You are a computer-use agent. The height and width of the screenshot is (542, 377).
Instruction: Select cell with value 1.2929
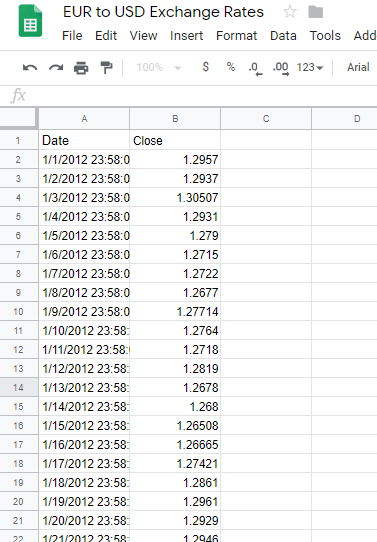pyautogui.click(x=175, y=521)
